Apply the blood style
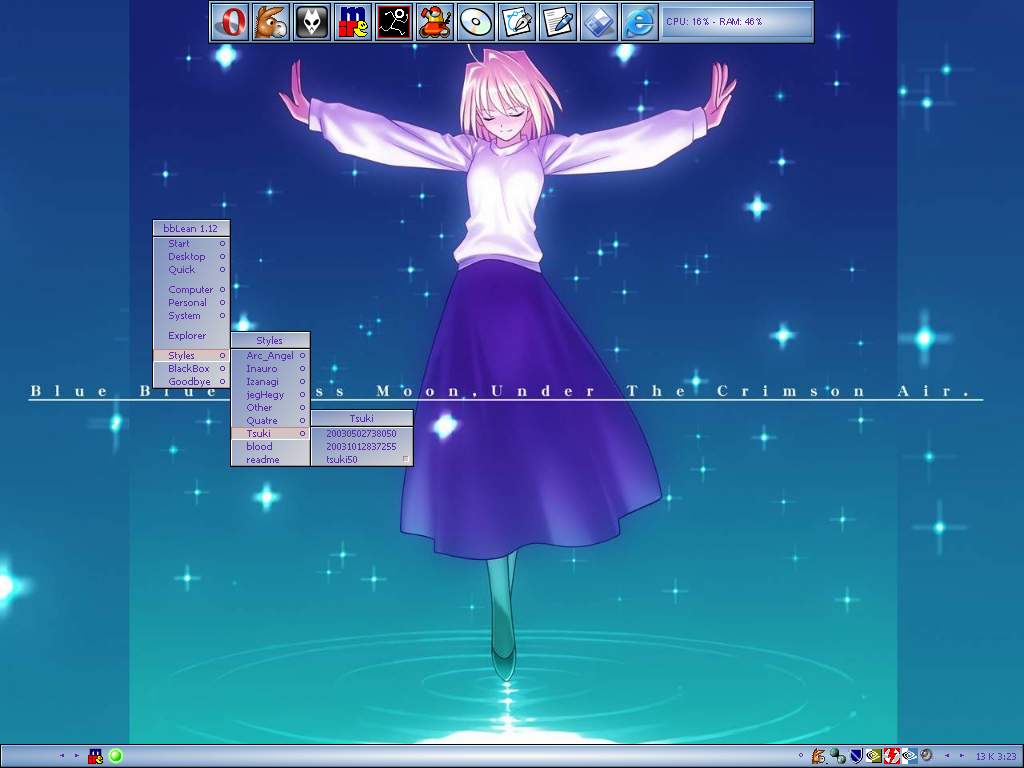 click(x=270, y=447)
